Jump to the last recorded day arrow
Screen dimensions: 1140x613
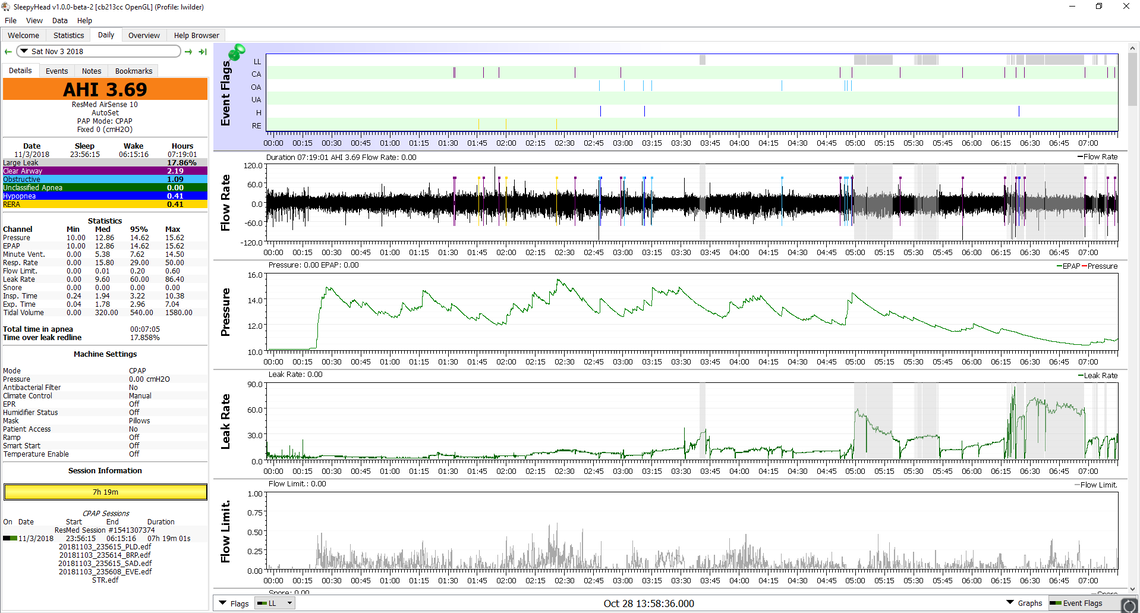[203, 51]
